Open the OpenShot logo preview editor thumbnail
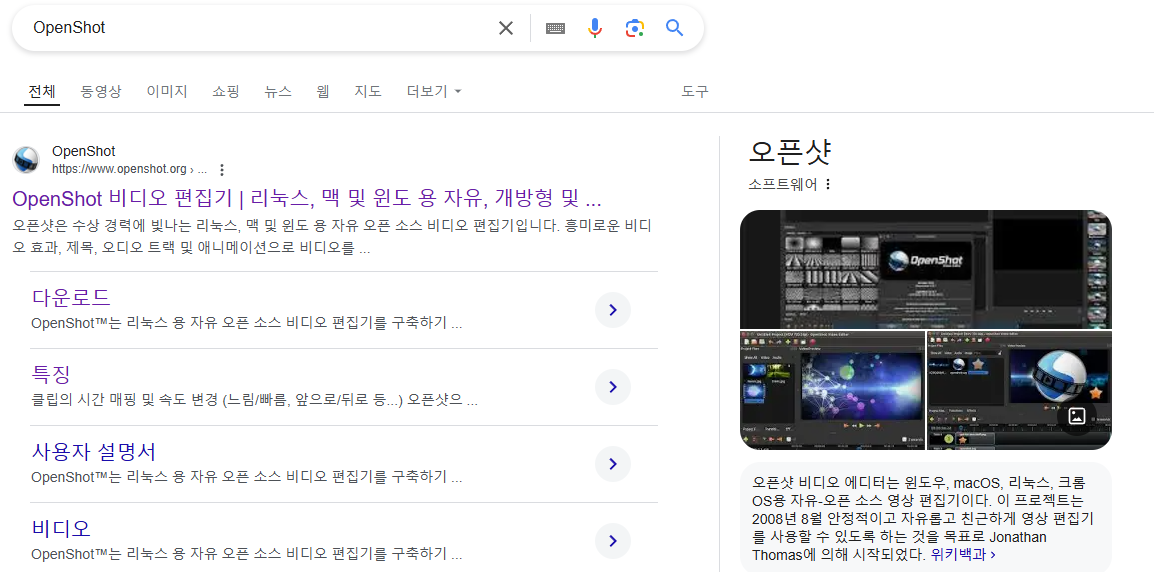Image resolution: width=1154 pixels, height=572 pixels. pos(1019,390)
